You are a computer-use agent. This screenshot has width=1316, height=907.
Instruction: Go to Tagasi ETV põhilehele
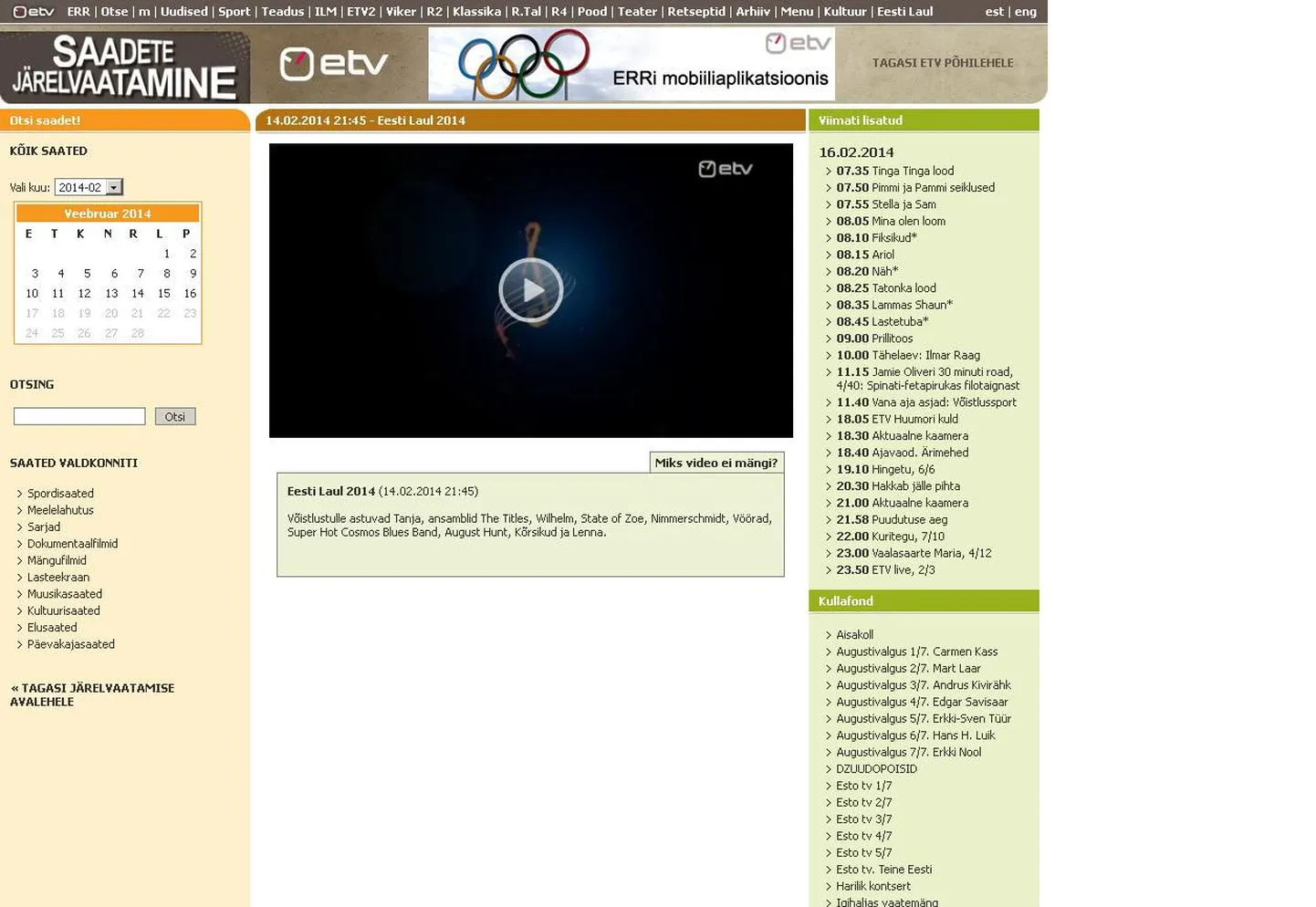tap(943, 63)
